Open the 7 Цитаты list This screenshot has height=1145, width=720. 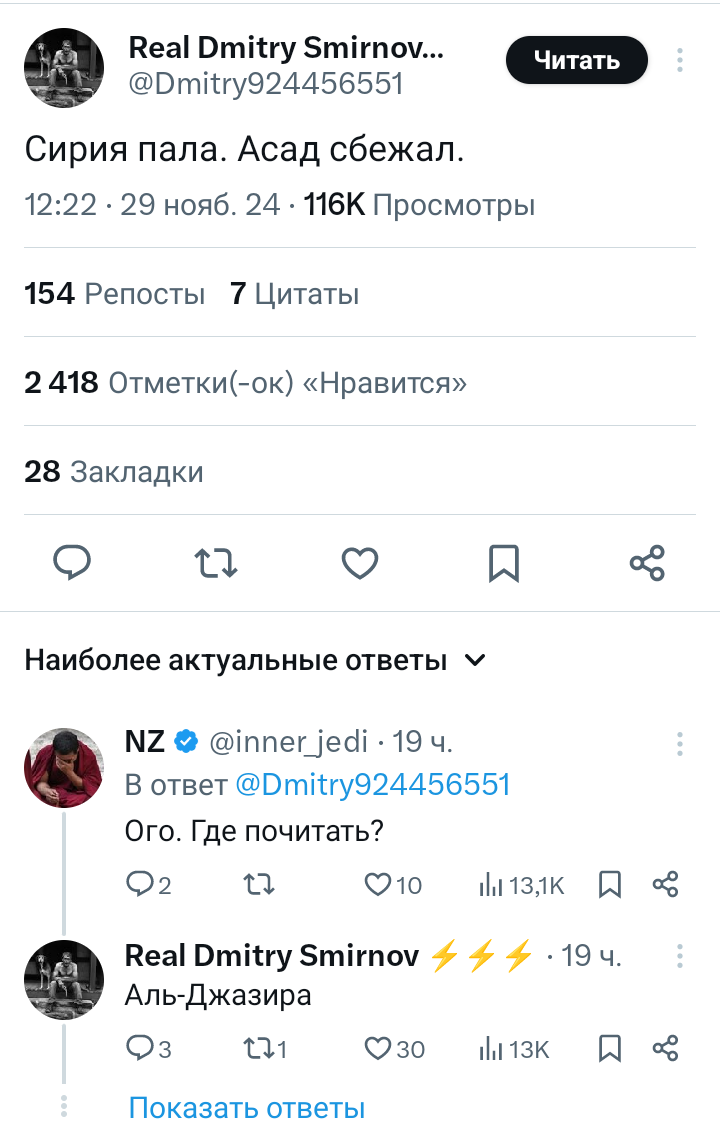tap(294, 294)
